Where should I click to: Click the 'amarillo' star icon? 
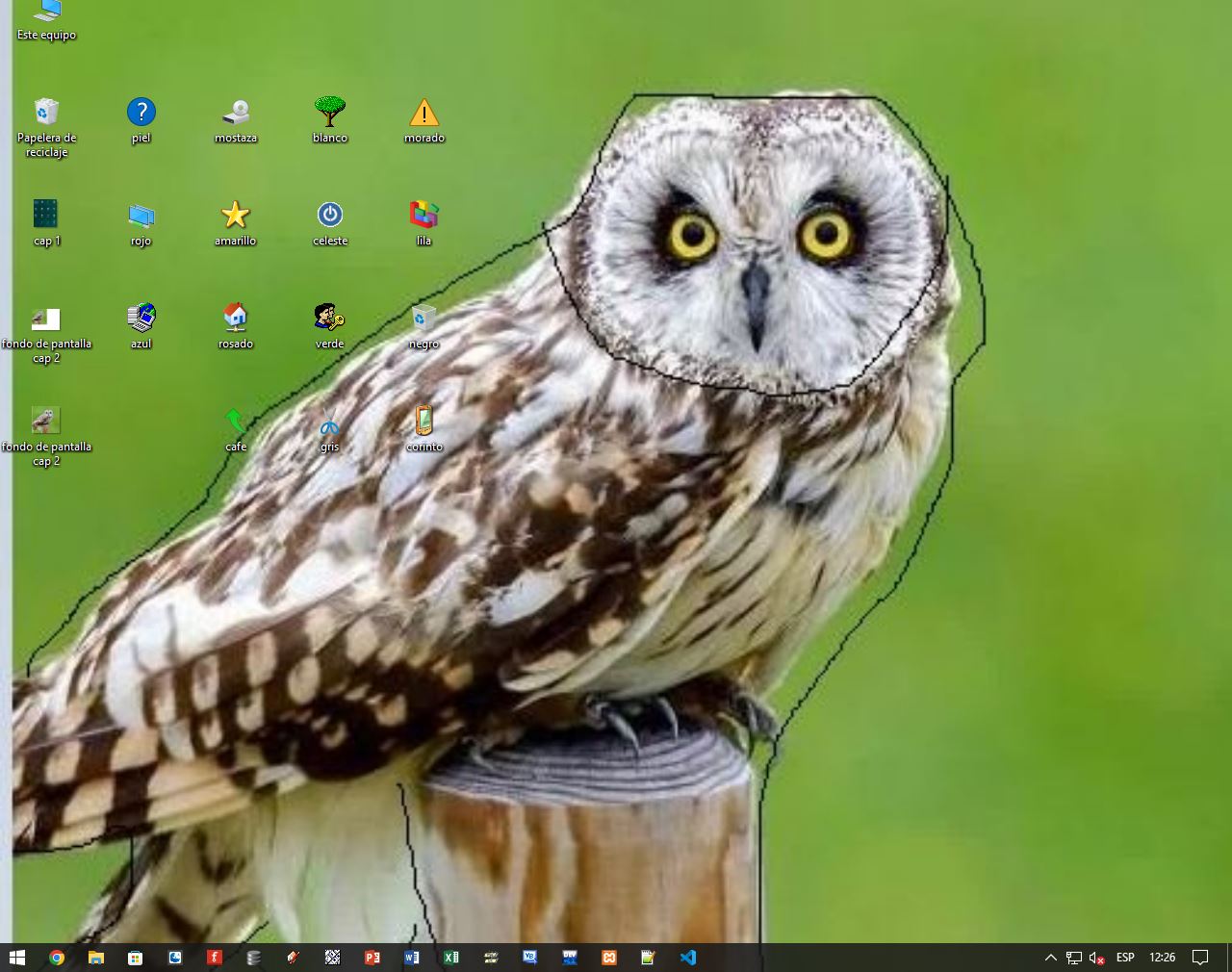click(235, 216)
